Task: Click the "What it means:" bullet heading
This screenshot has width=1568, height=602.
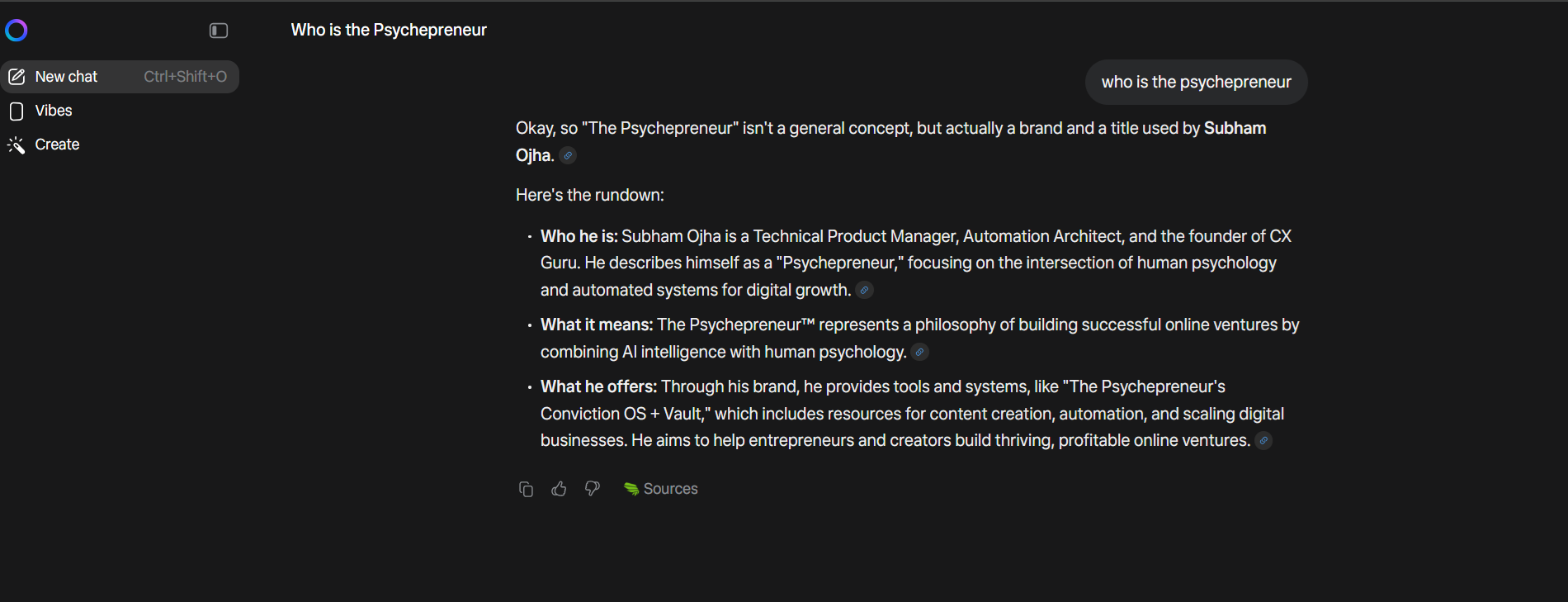Action: tap(596, 325)
